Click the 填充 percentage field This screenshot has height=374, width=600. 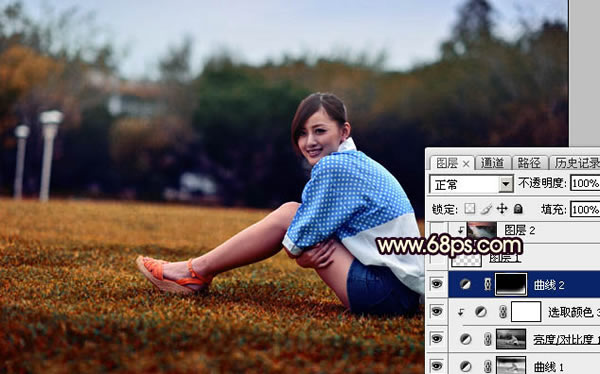coord(585,209)
